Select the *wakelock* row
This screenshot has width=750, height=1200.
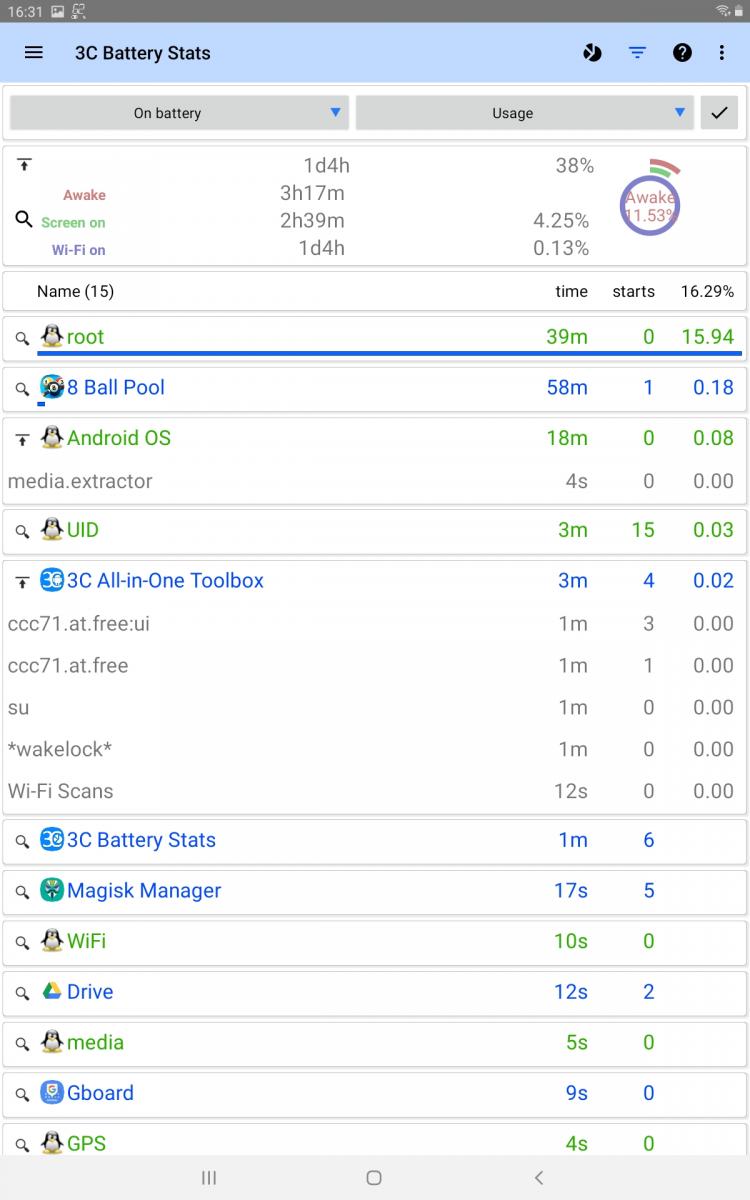point(375,749)
